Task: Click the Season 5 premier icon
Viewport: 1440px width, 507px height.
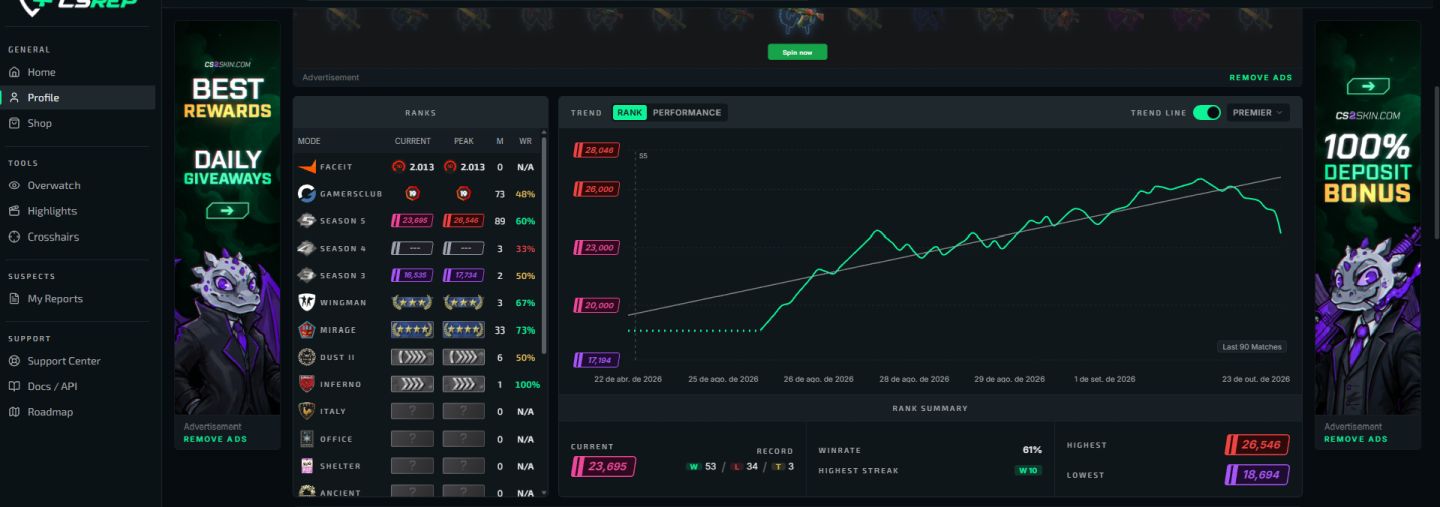Action: pyautogui.click(x=307, y=220)
